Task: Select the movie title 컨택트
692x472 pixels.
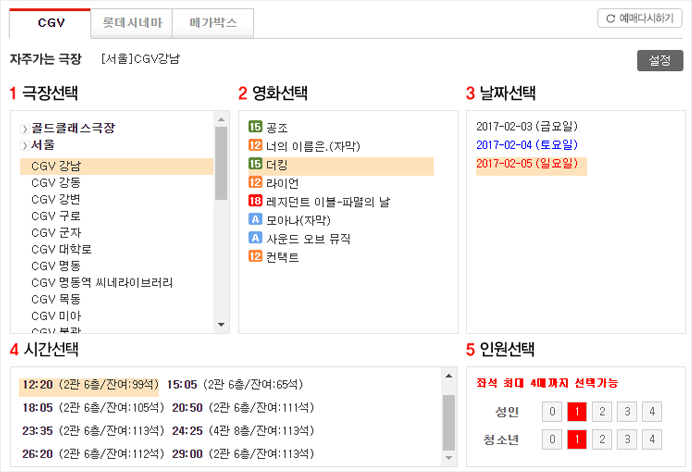Action: (282, 257)
